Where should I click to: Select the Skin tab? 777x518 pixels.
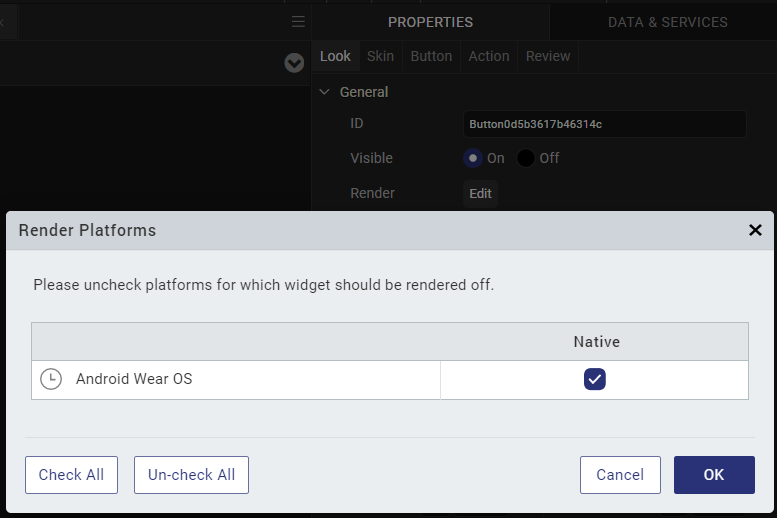pyautogui.click(x=380, y=56)
